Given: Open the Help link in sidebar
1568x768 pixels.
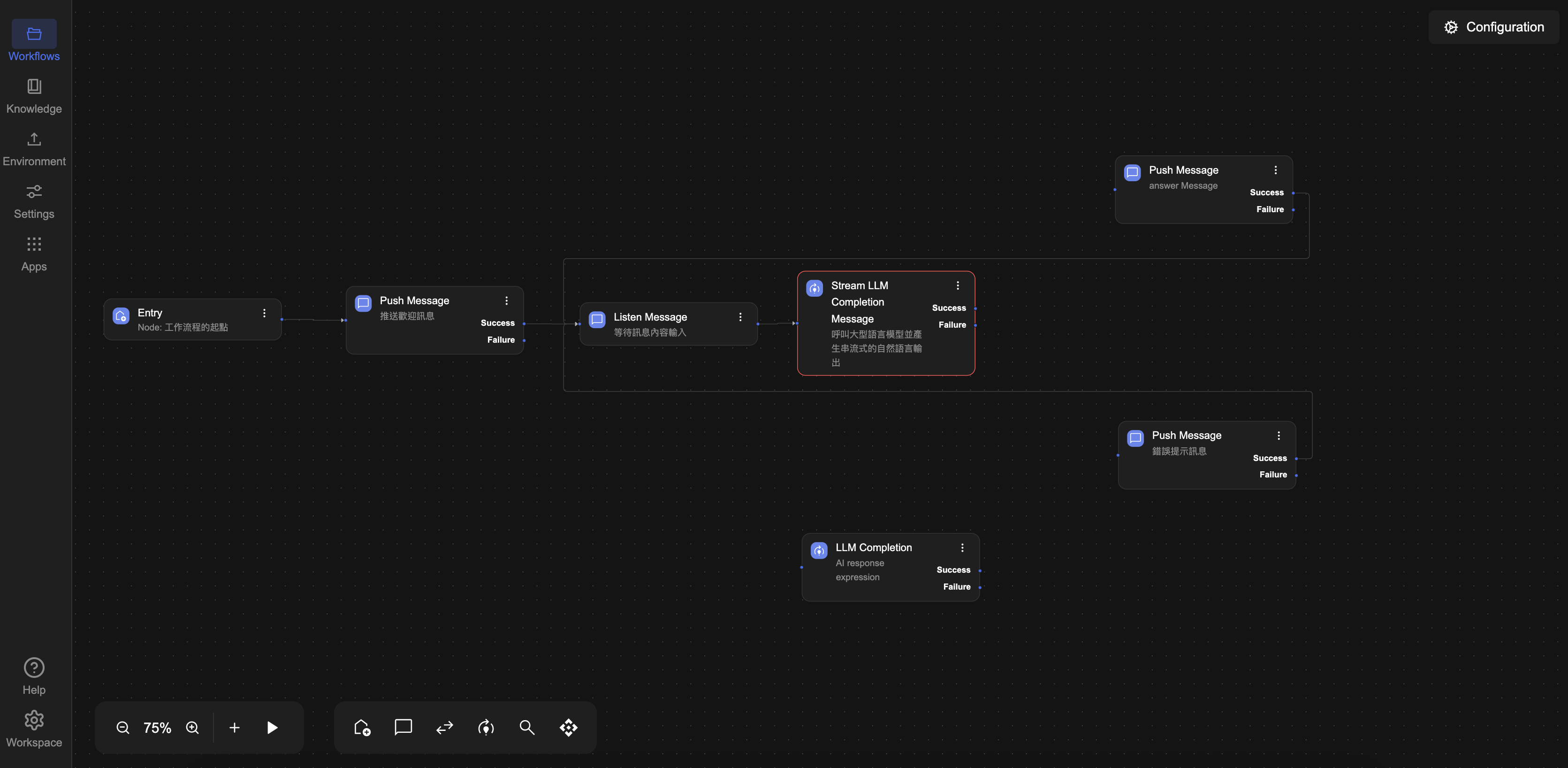Looking at the screenshot, I should (33, 668).
